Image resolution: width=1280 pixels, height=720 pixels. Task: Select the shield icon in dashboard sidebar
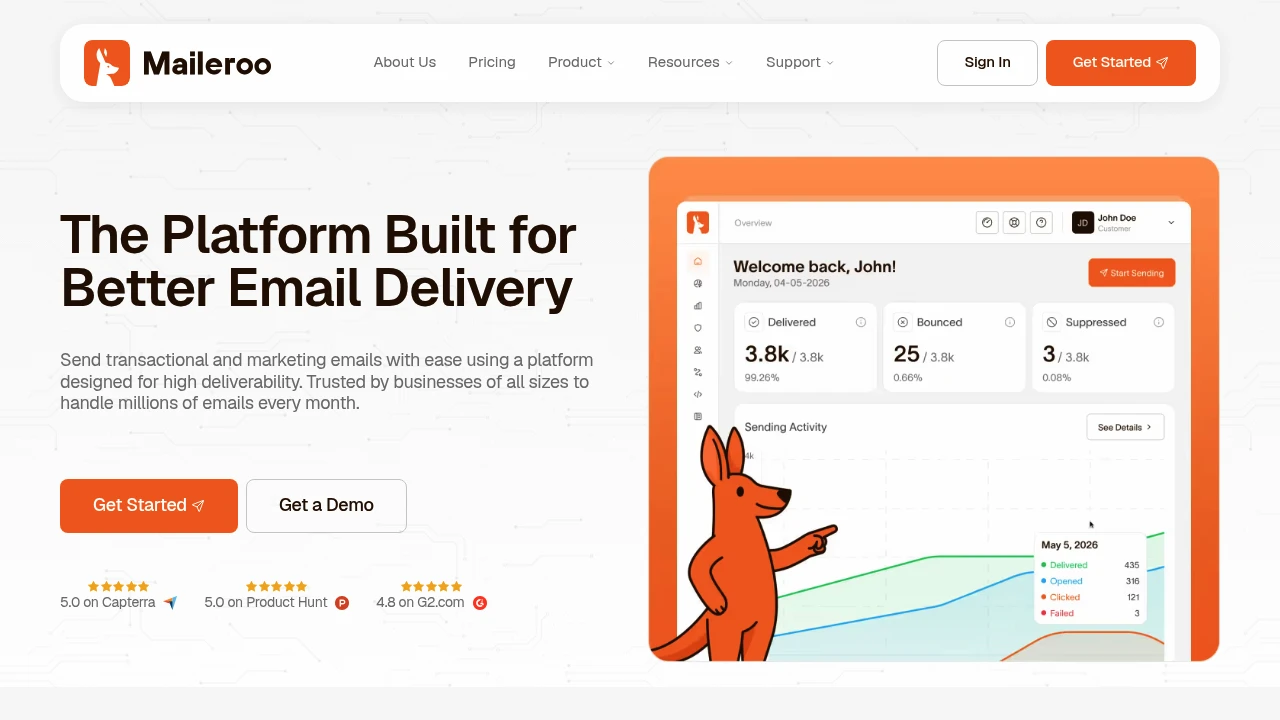pyautogui.click(x=698, y=328)
